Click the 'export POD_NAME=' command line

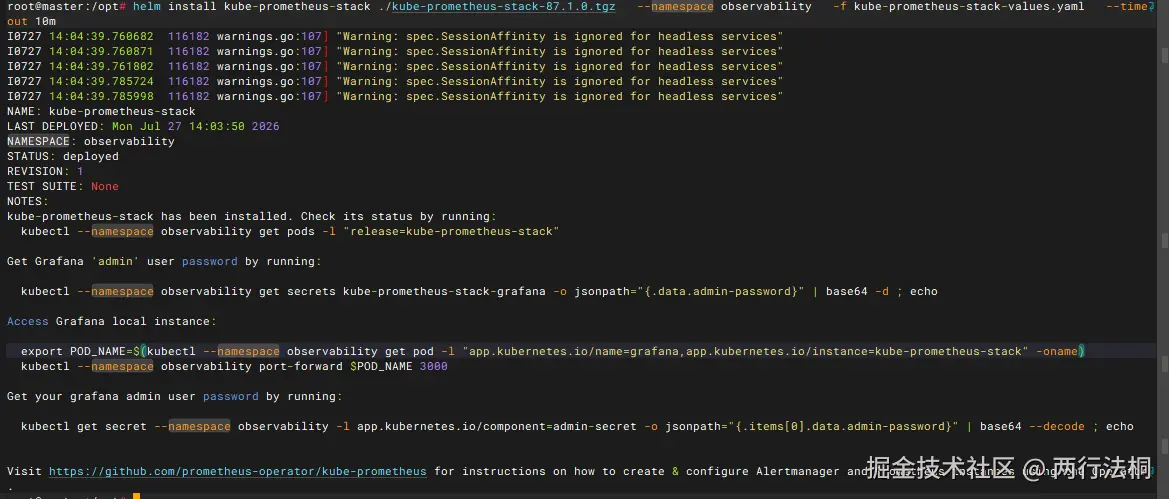[x=552, y=351]
